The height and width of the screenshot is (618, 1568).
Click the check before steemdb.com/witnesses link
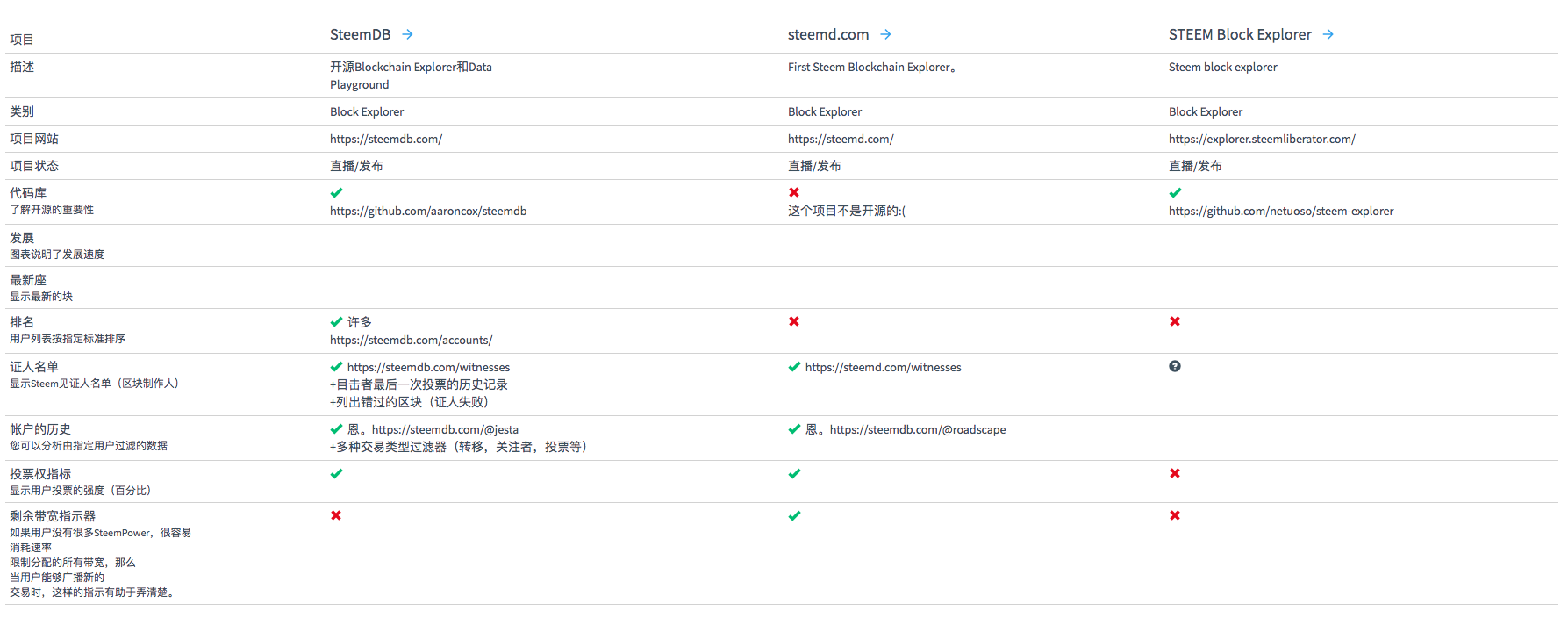(336, 367)
